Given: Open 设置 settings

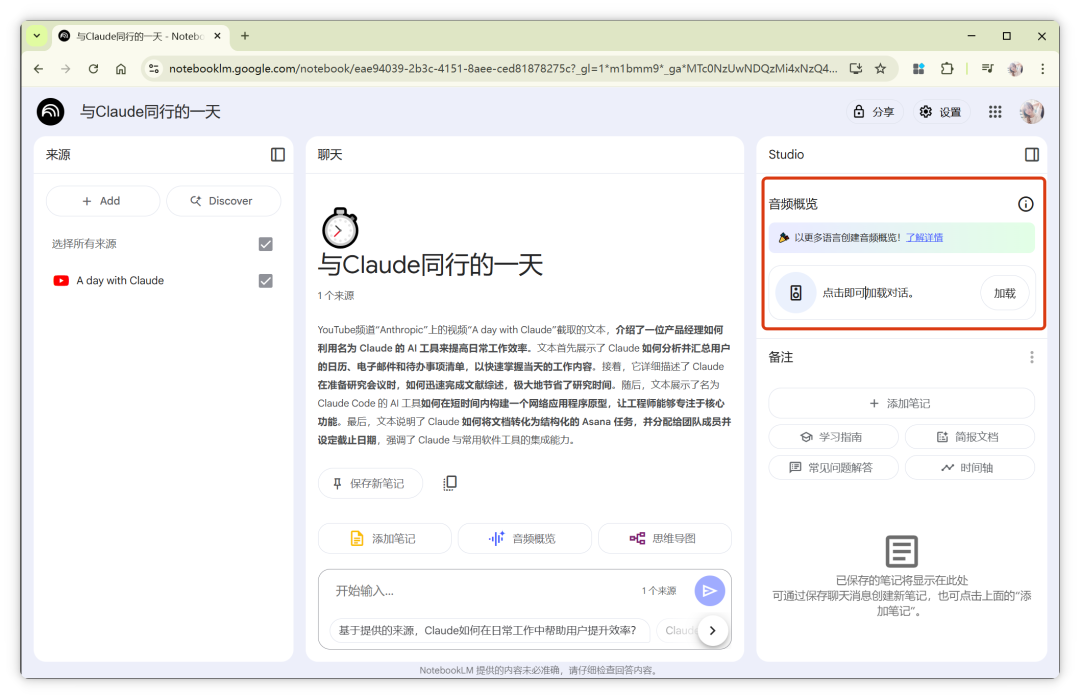Looking at the screenshot, I should [x=941, y=112].
